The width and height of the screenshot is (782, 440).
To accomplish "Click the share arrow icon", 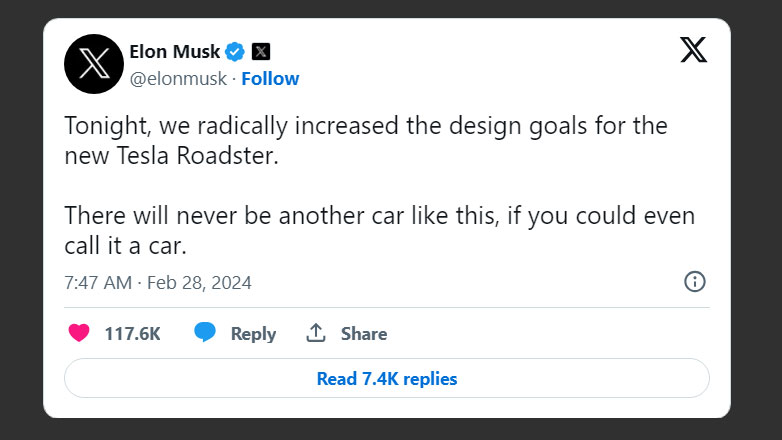I will (x=316, y=333).
